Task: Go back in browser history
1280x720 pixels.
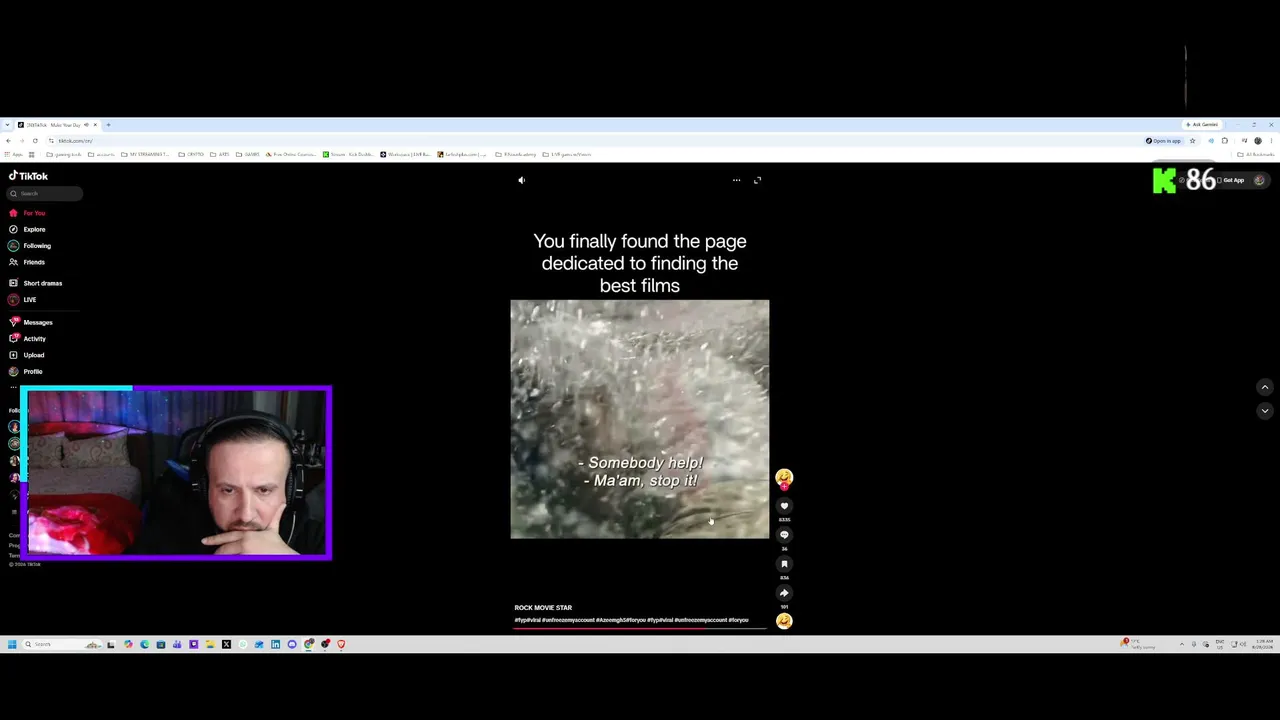Action: coord(8,141)
